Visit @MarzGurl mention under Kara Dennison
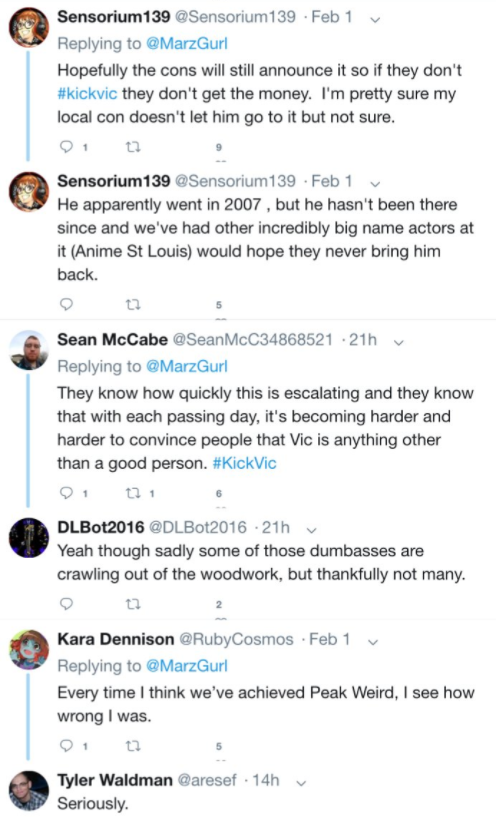 187,666
